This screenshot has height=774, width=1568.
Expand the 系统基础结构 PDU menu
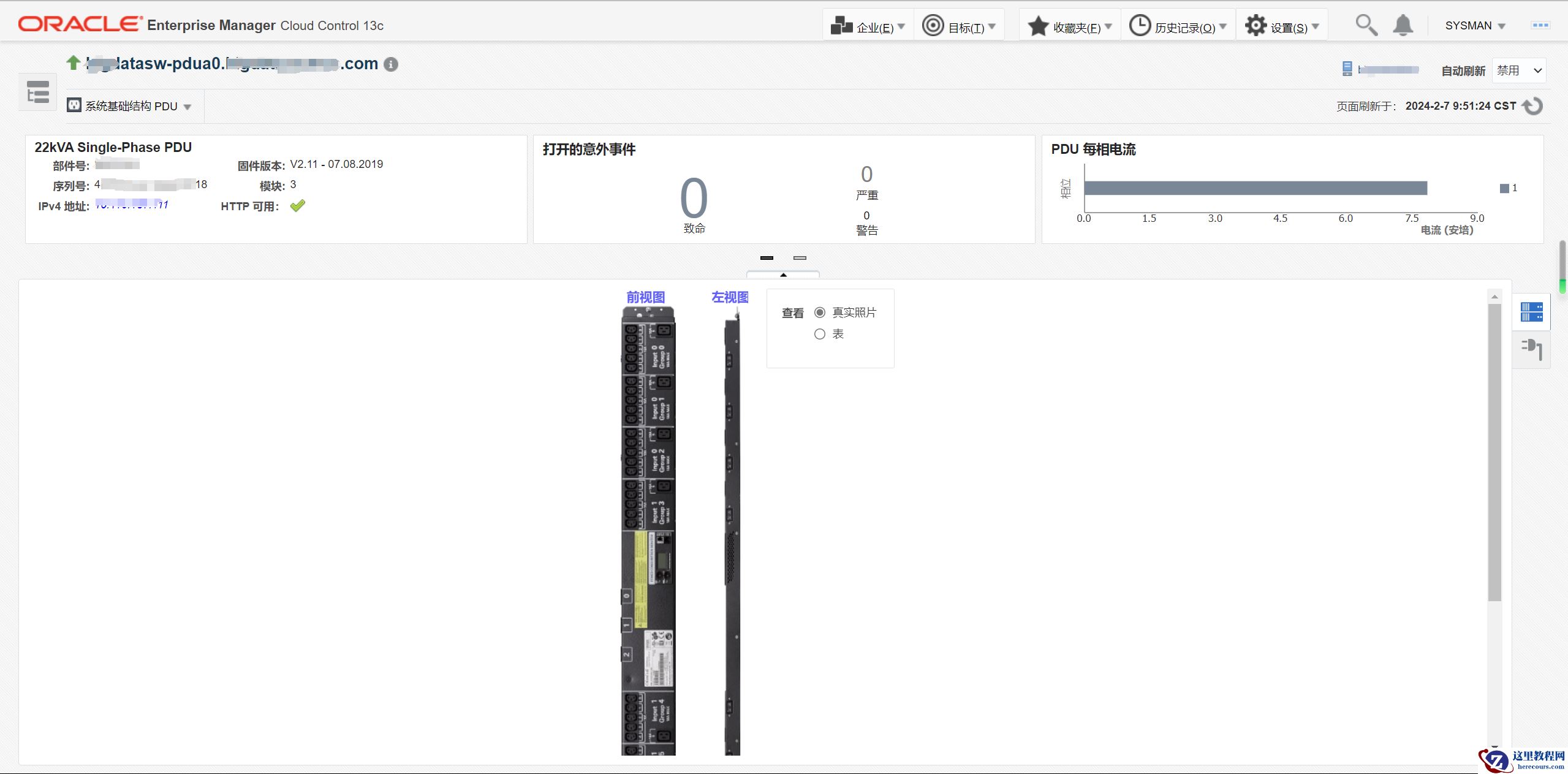click(x=130, y=106)
